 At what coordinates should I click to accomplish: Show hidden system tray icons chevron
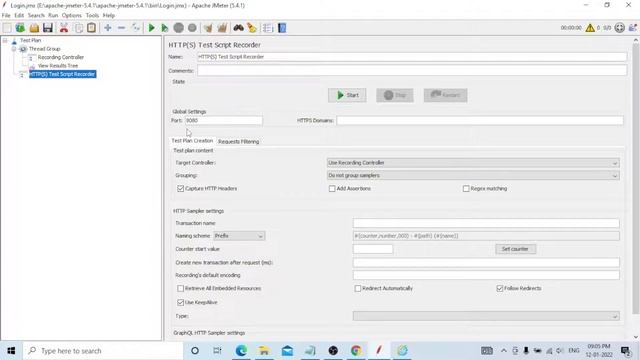coord(504,351)
